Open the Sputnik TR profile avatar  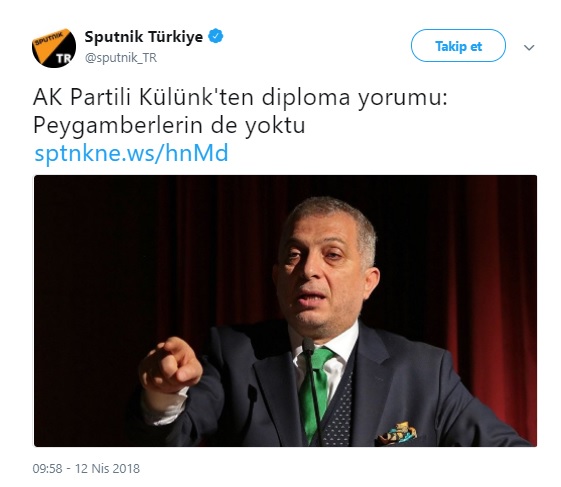(54, 48)
